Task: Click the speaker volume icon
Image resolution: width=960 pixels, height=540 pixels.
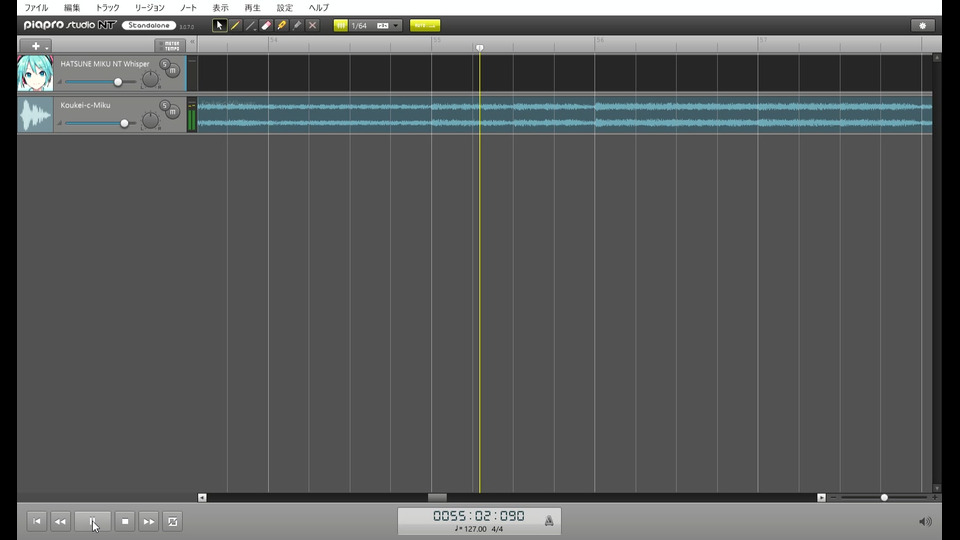Action: [925, 522]
